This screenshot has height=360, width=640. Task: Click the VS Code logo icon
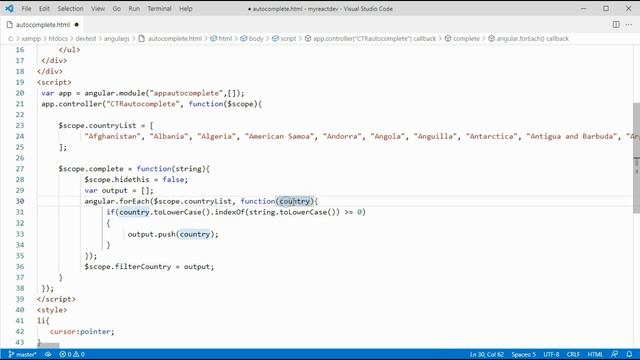(x=9, y=9)
